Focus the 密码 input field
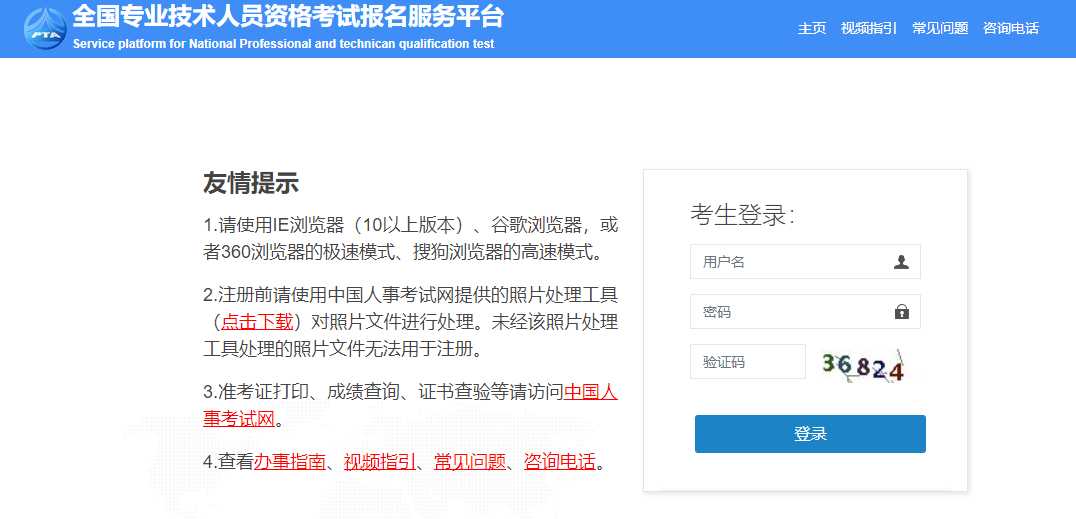This screenshot has height=519, width=1076. click(790, 312)
